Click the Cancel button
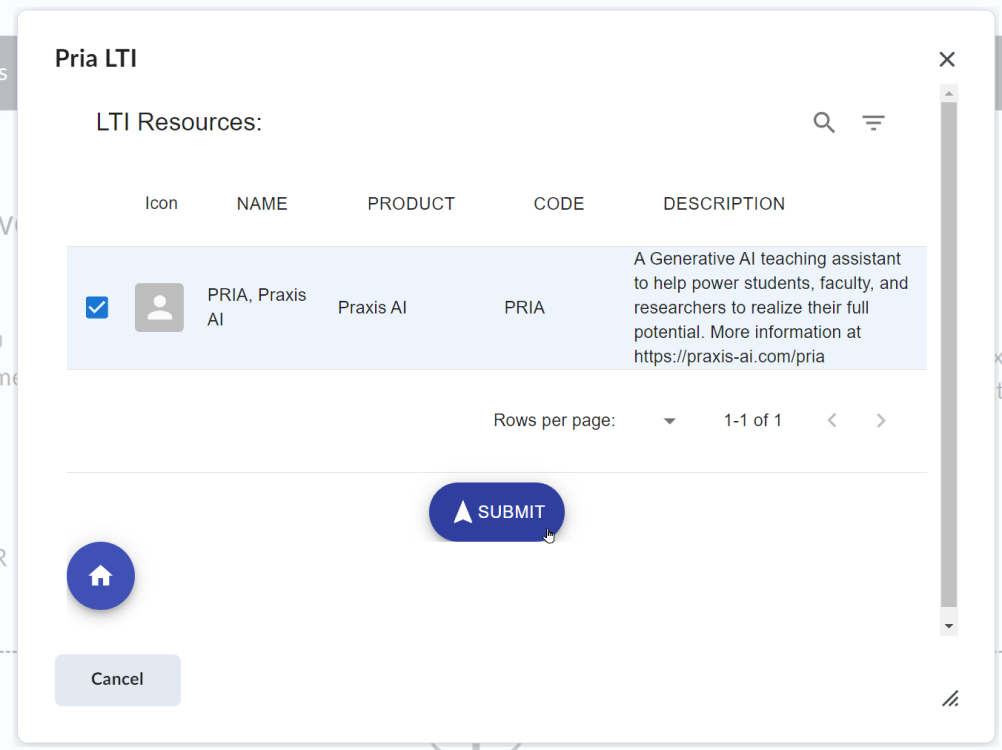 118,680
